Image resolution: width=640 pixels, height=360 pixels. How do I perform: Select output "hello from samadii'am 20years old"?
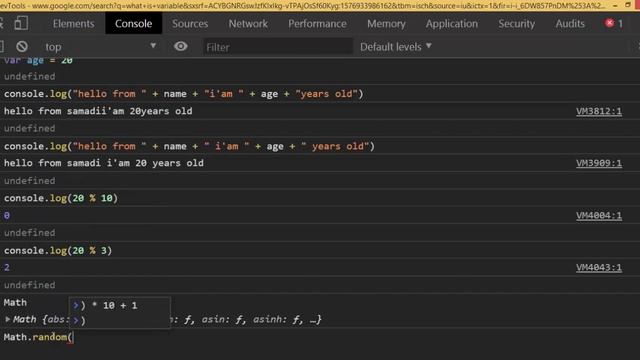pyautogui.click(x=98, y=111)
